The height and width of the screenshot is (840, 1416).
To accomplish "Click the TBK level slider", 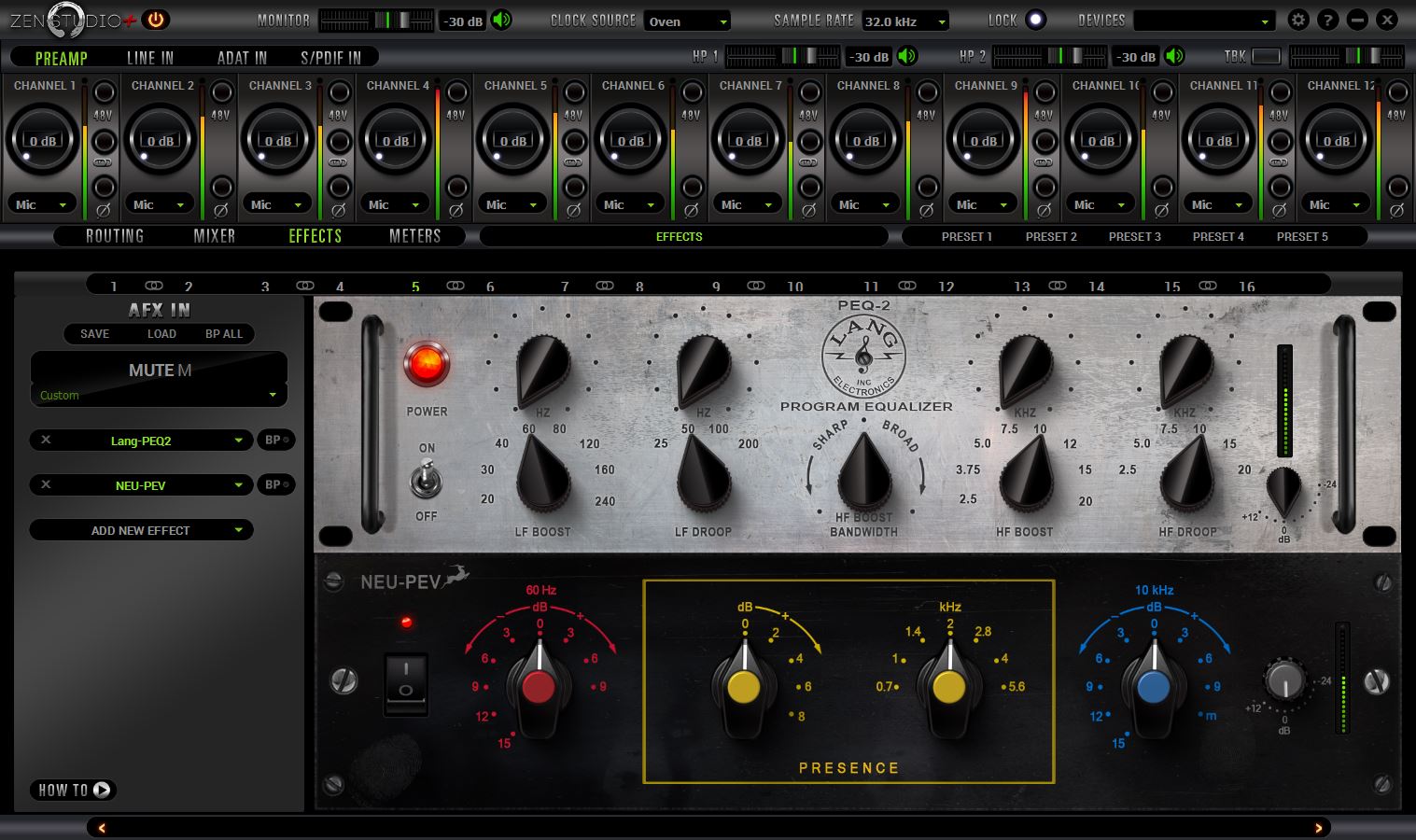I will point(1346,57).
